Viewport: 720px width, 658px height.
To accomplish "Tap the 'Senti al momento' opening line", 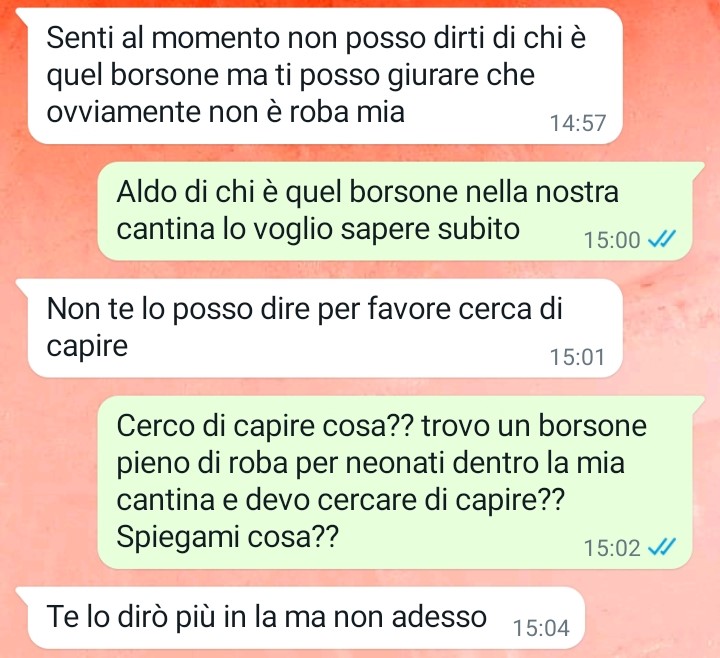I will tap(316, 38).
